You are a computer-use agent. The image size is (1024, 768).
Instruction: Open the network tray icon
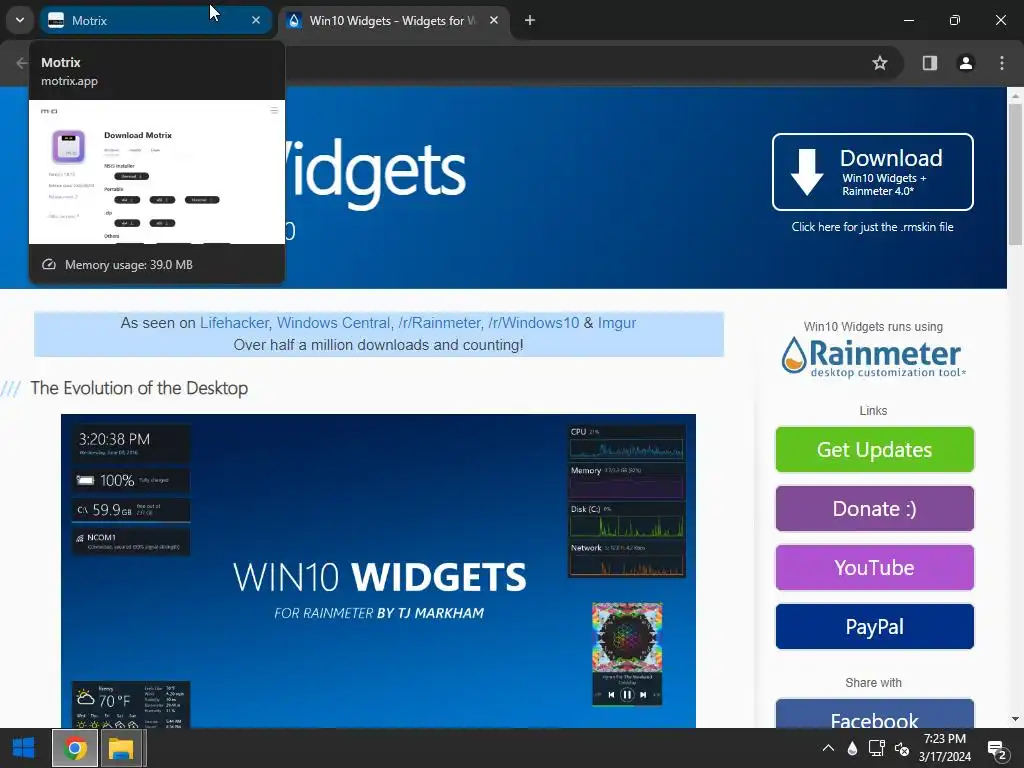coord(876,748)
